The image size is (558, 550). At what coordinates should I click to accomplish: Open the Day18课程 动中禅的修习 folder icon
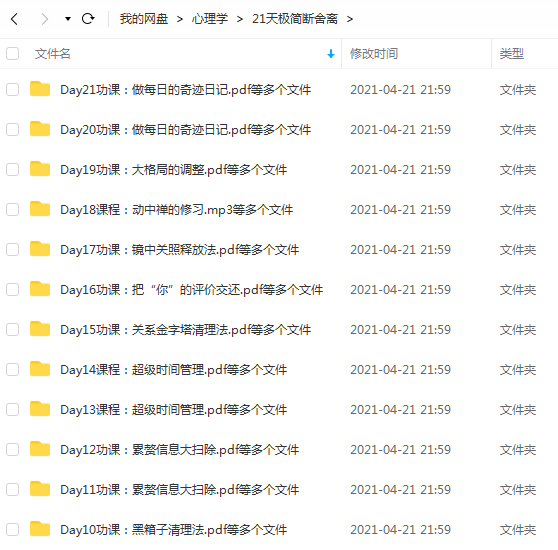(40, 209)
